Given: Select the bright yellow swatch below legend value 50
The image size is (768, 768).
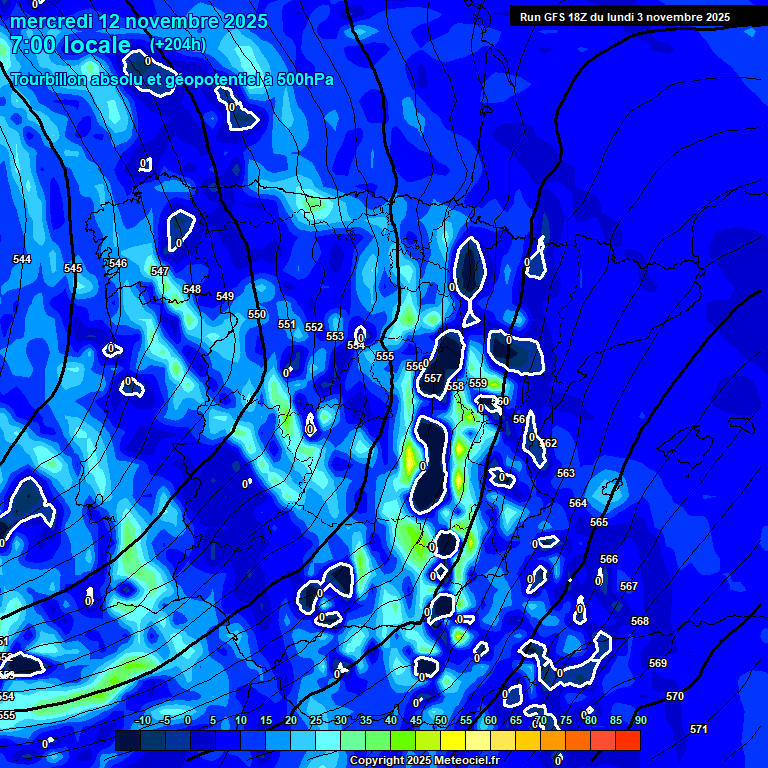Looking at the screenshot, I should (x=452, y=741).
